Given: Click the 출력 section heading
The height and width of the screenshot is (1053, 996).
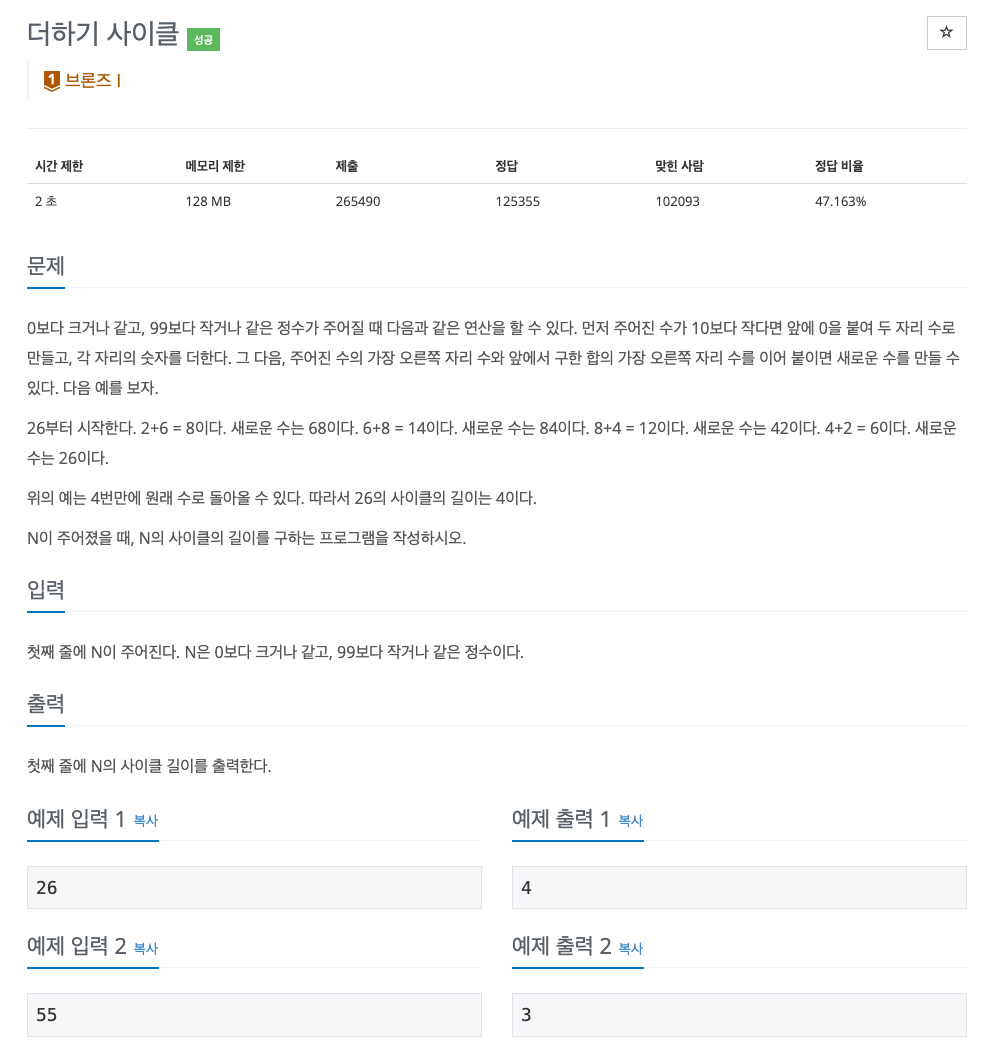Looking at the screenshot, I should pyautogui.click(x=46, y=704).
